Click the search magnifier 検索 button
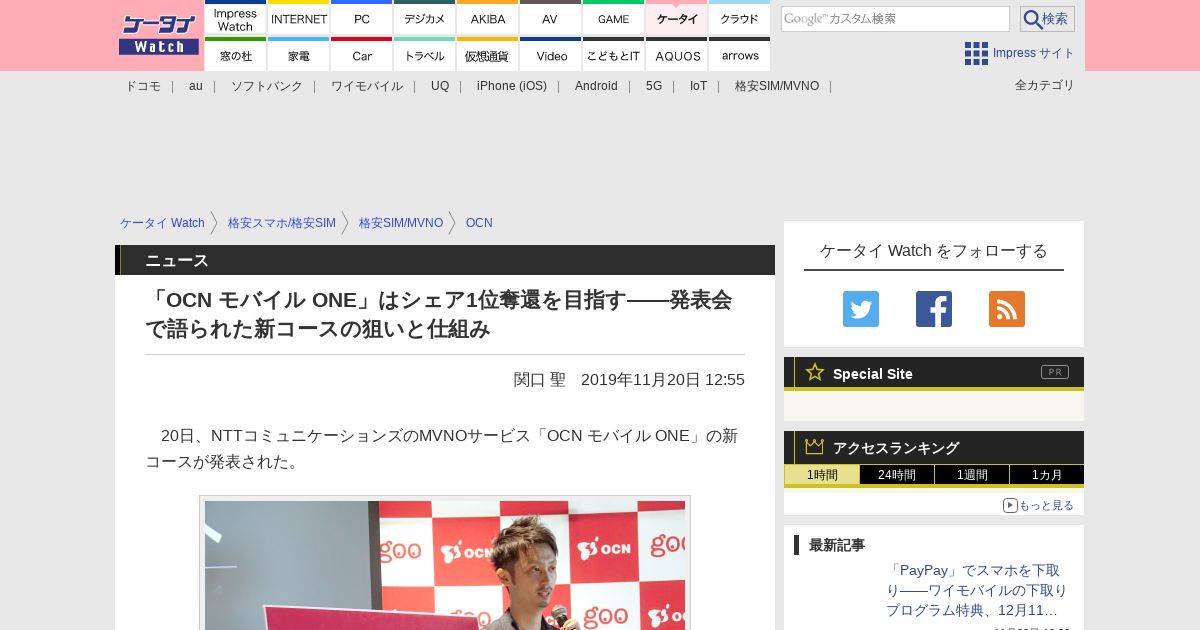1200x630 pixels. click(1047, 19)
